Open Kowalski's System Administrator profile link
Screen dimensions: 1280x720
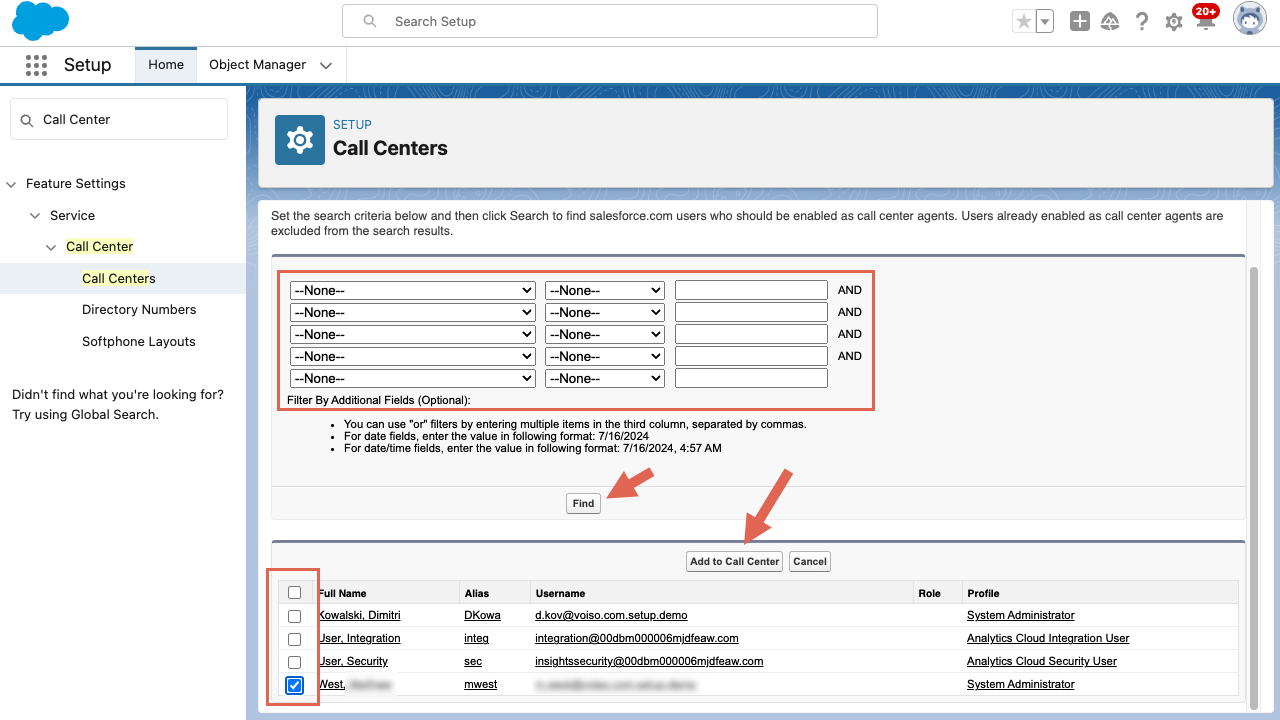tap(1021, 615)
